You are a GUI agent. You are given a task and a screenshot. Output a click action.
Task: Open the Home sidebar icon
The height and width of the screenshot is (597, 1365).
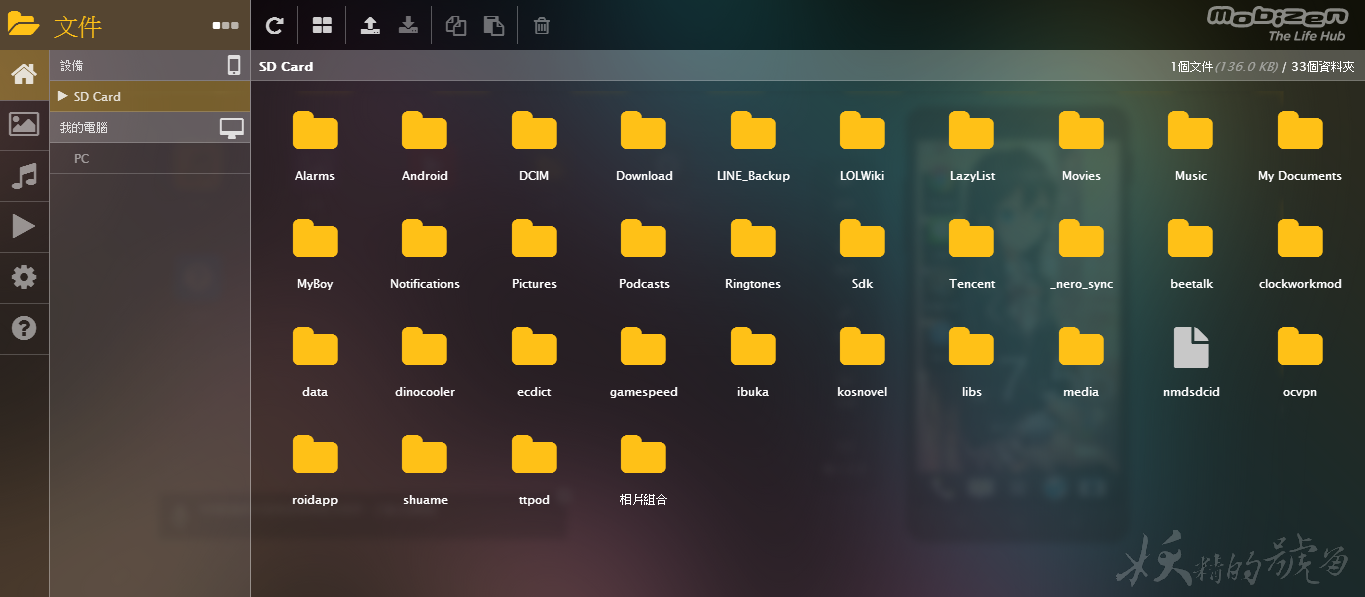24,75
